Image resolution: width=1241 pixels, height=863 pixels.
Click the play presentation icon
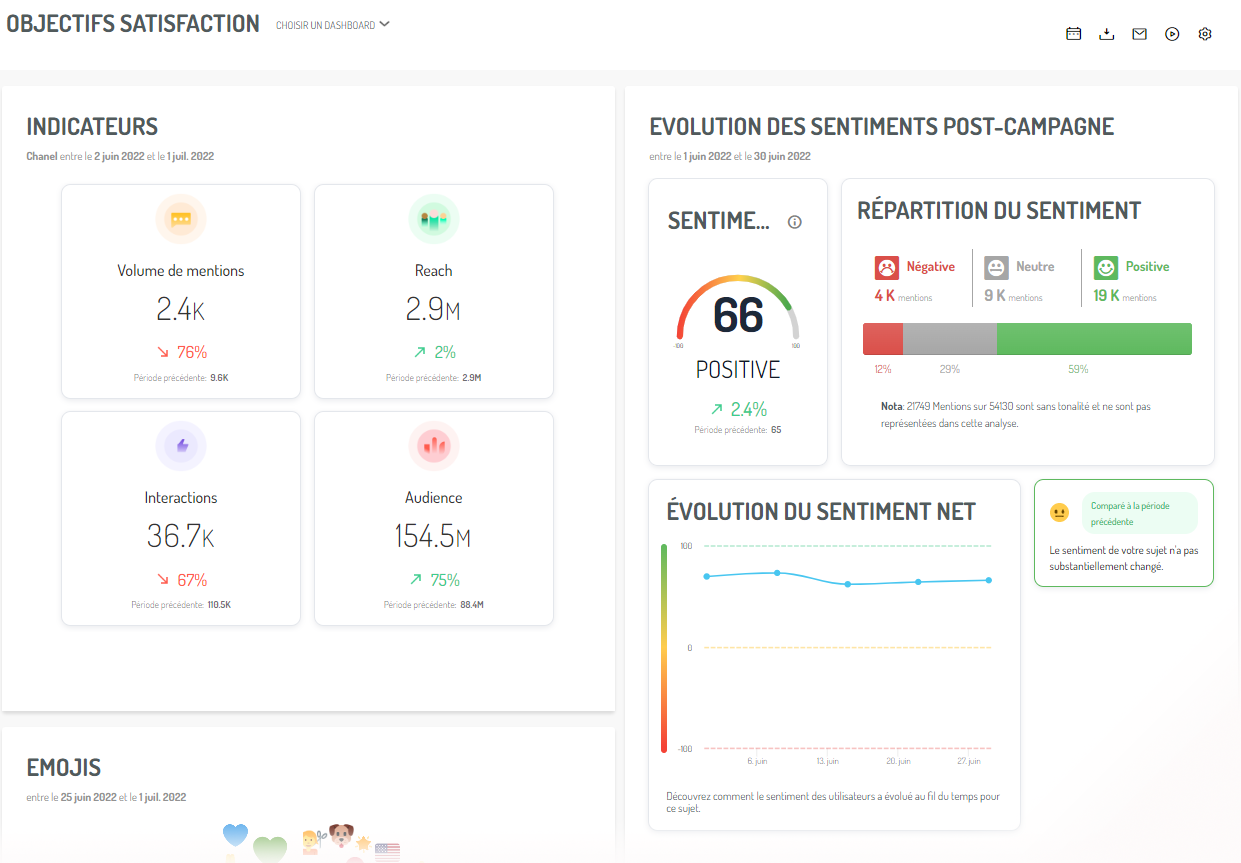(1172, 34)
